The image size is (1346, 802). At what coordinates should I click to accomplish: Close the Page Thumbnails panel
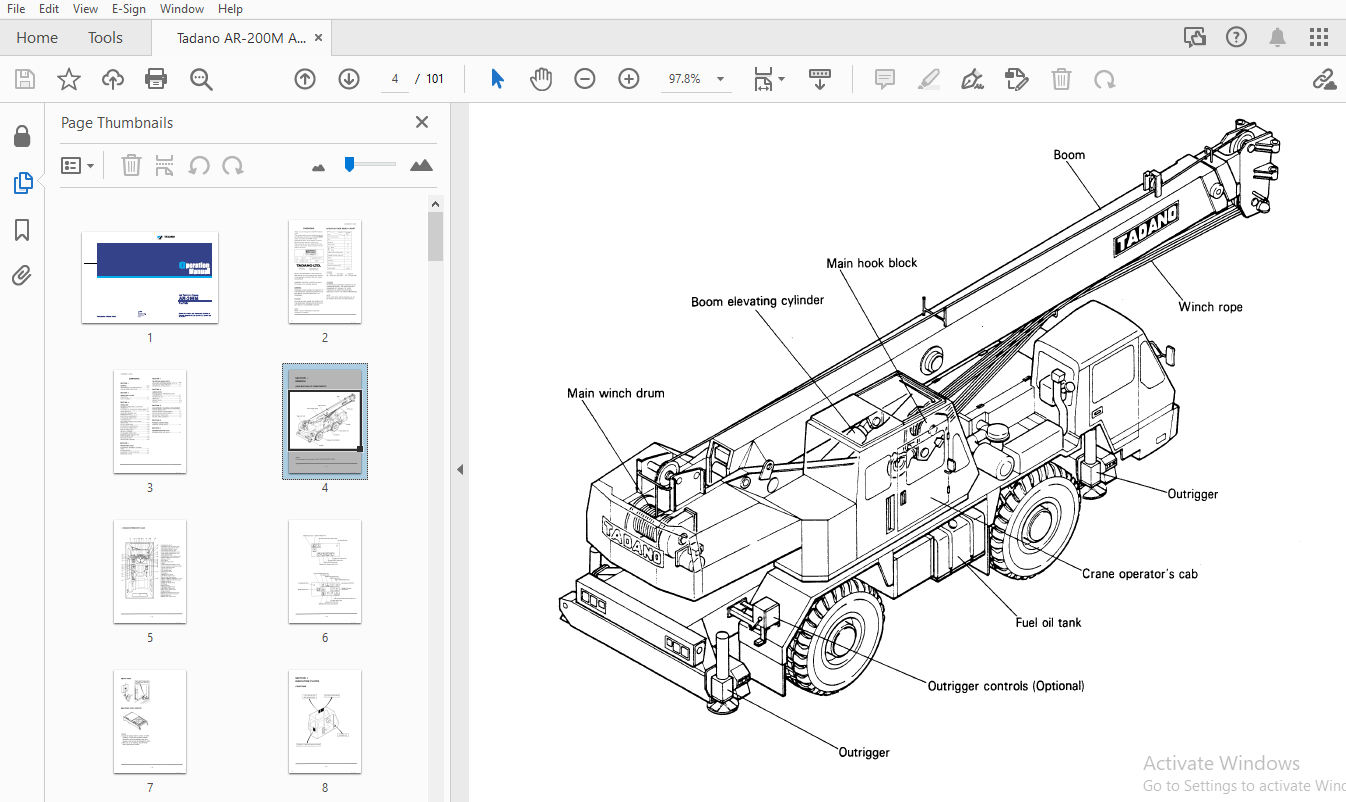click(x=422, y=122)
